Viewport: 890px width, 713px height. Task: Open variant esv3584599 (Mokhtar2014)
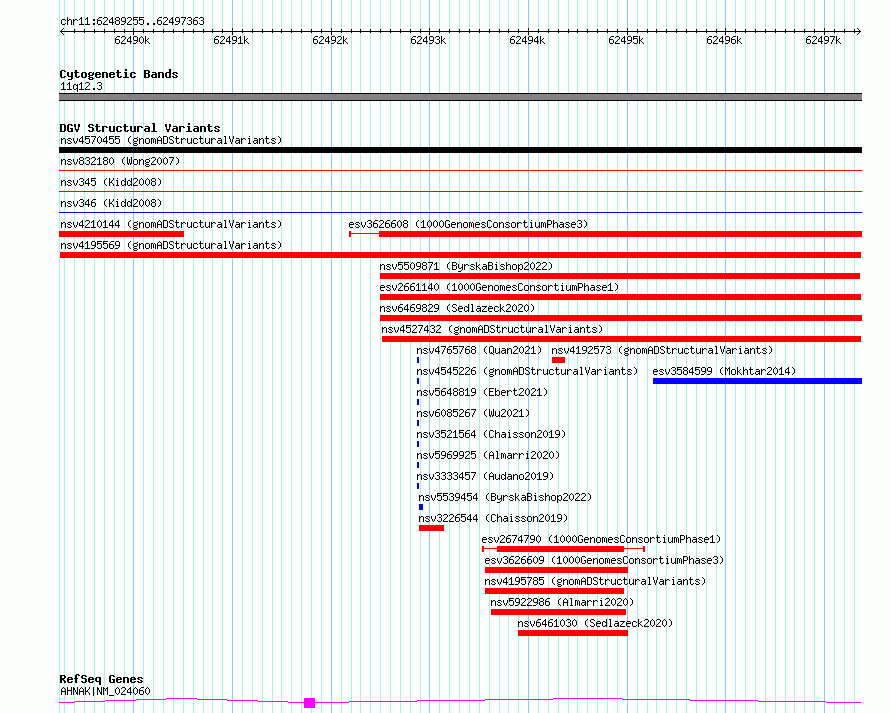(x=724, y=371)
